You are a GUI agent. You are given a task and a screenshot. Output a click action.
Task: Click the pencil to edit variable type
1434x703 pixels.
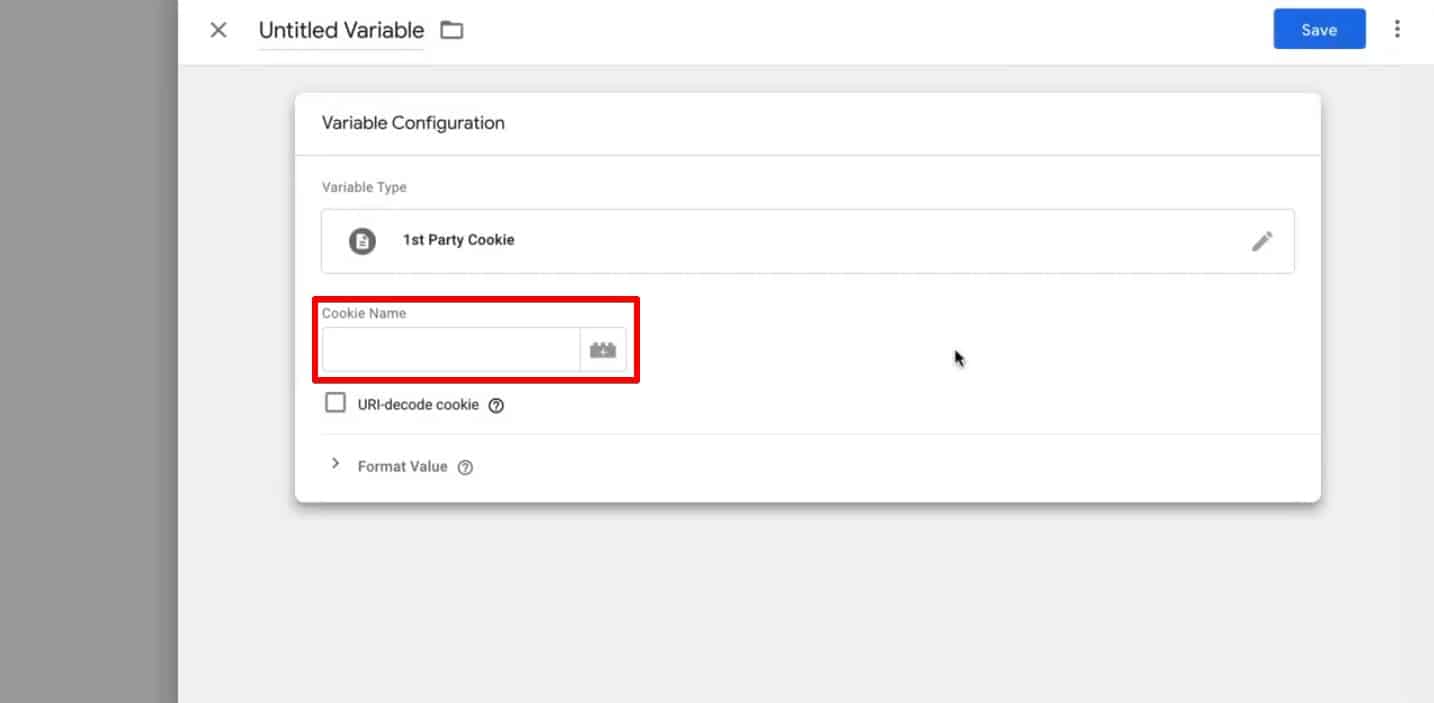[x=1262, y=241]
